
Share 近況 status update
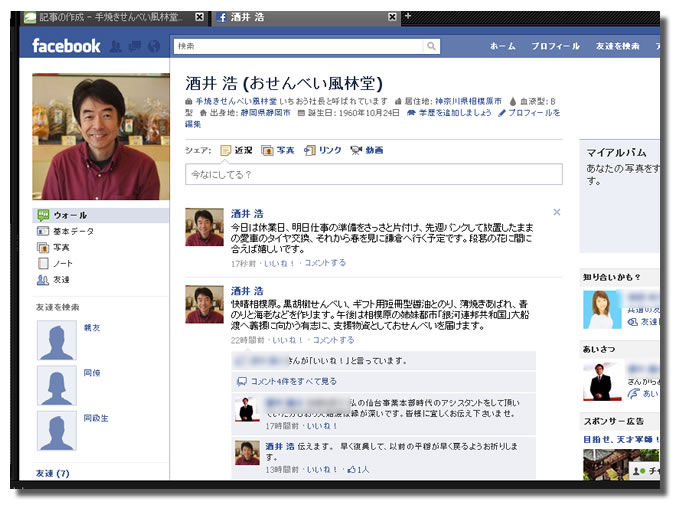(x=237, y=151)
